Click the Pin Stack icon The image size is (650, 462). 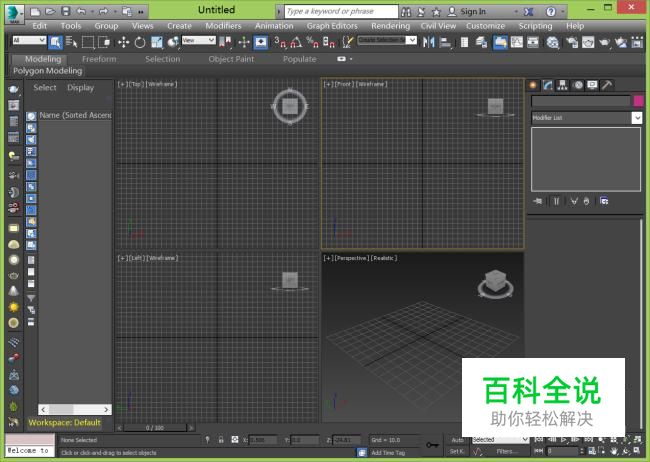[538, 201]
